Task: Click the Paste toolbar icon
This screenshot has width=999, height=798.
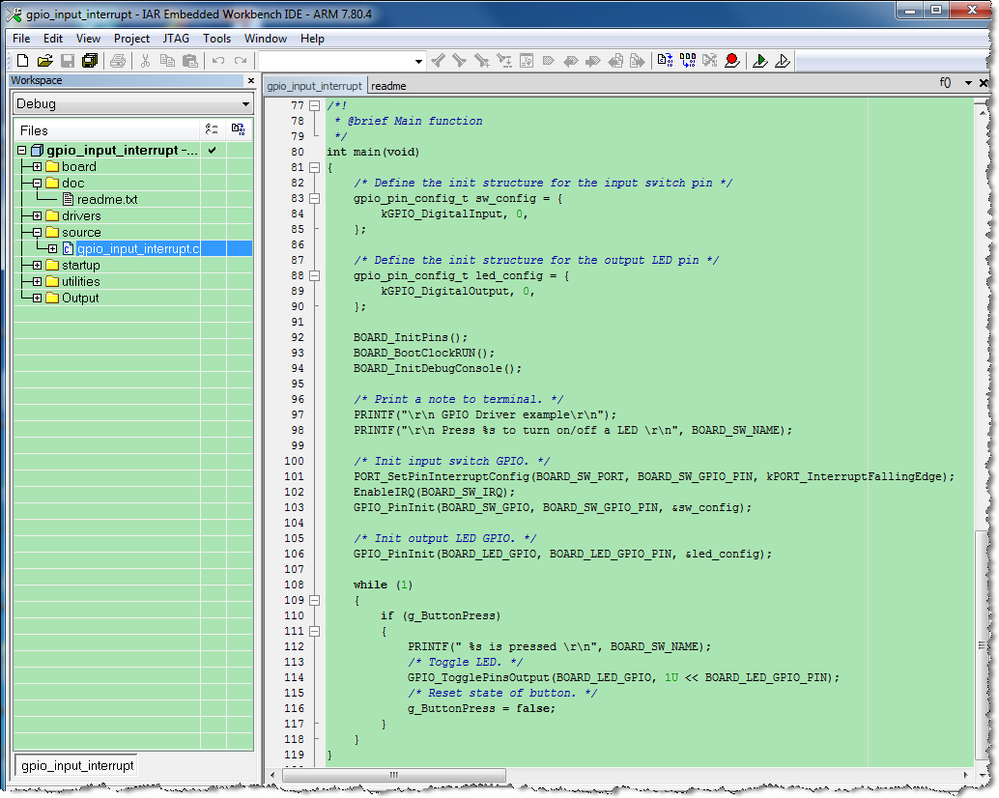Action: pos(190,61)
